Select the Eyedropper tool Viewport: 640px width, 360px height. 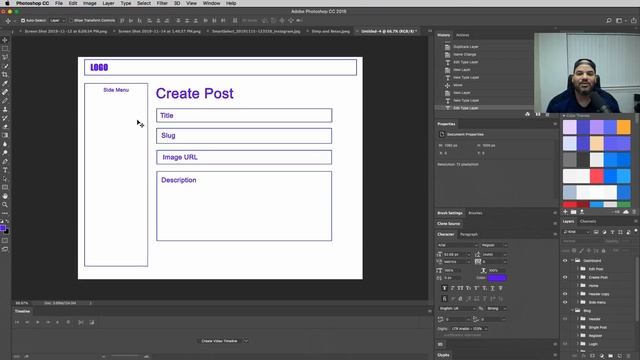(x=5, y=83)
